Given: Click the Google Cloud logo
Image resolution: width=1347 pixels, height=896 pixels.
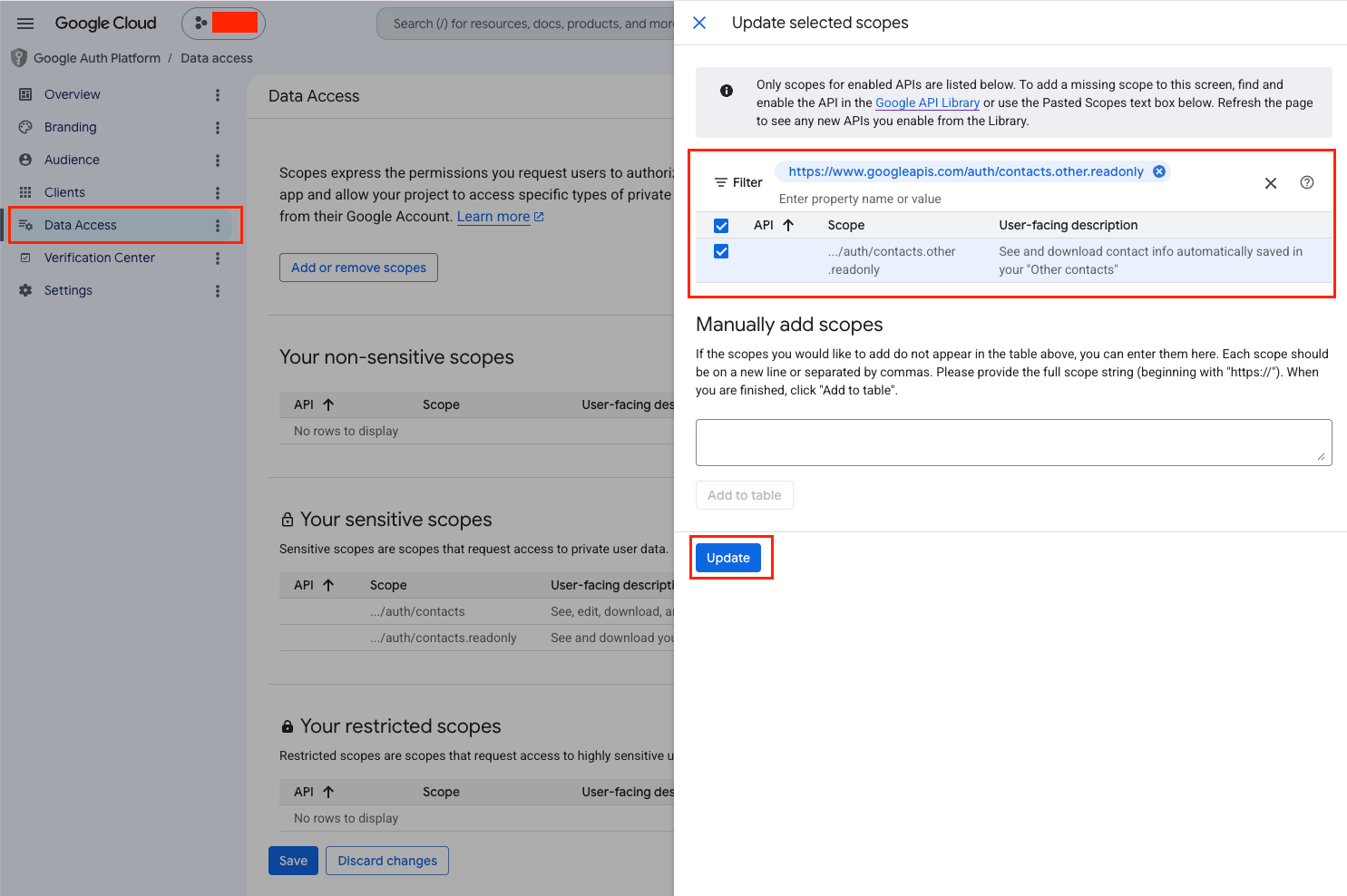Looking at the screenshot, I should (x=105, y=24).
